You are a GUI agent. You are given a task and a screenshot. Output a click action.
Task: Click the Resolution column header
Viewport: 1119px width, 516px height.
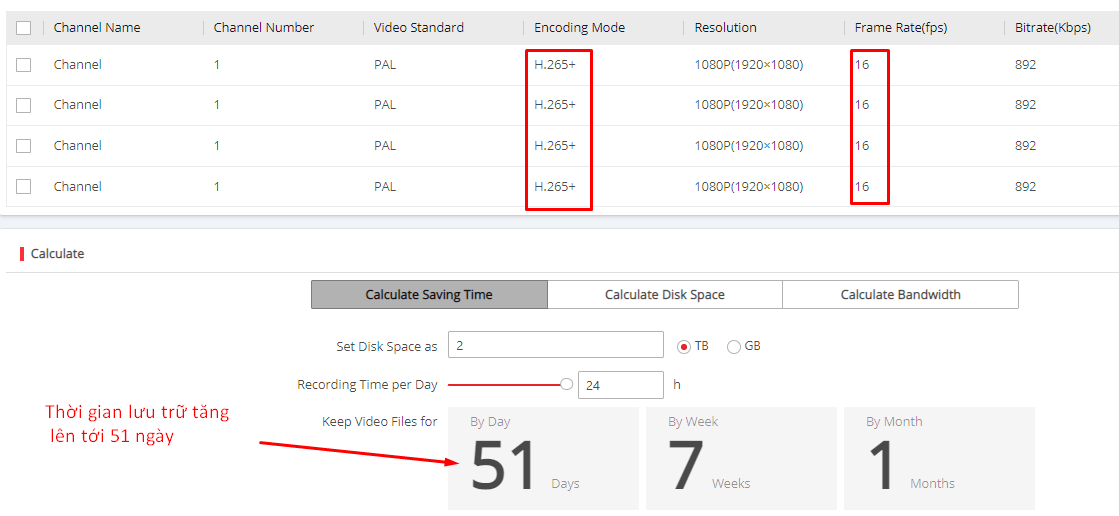(725, 28)
